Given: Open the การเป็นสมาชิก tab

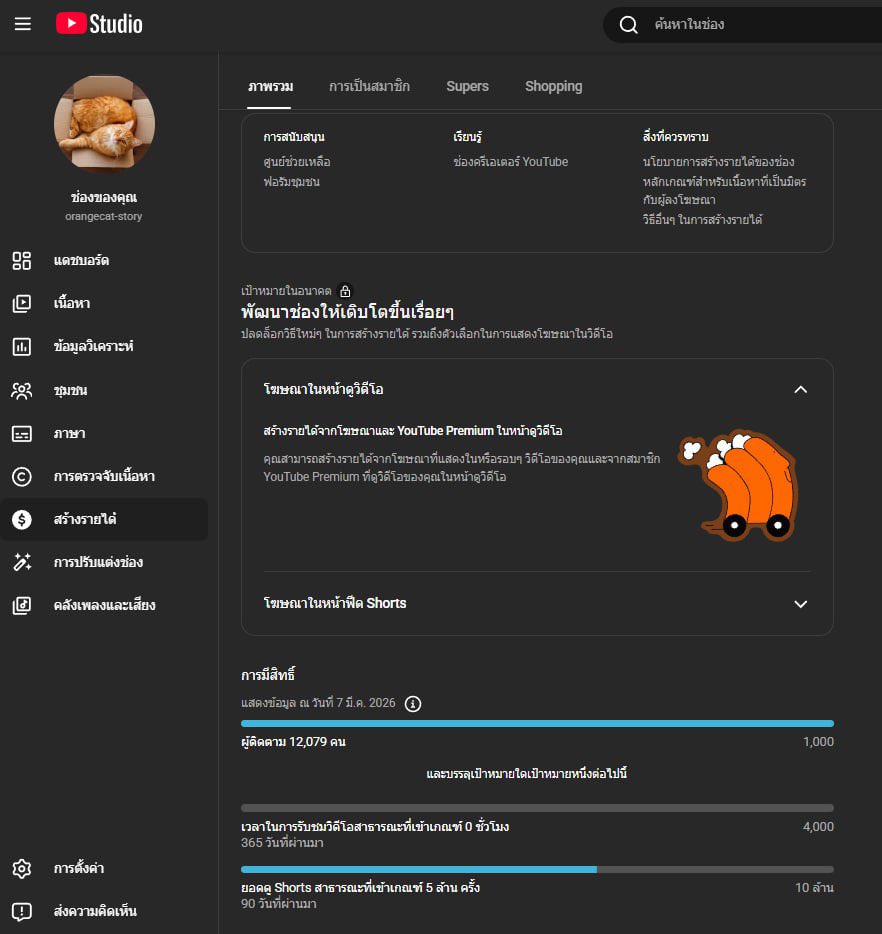Looking at the screenshot, I should pyautogui.click(x=369, y=87).
